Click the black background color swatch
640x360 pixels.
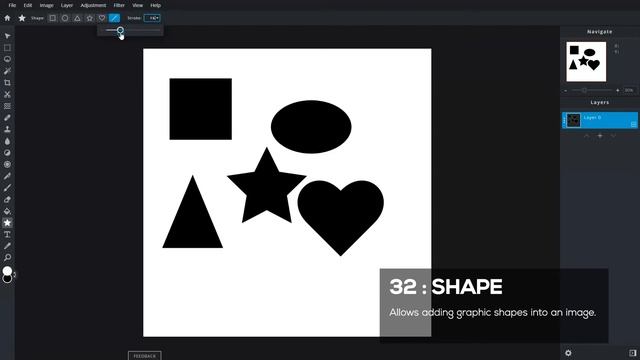coord(7,279)
